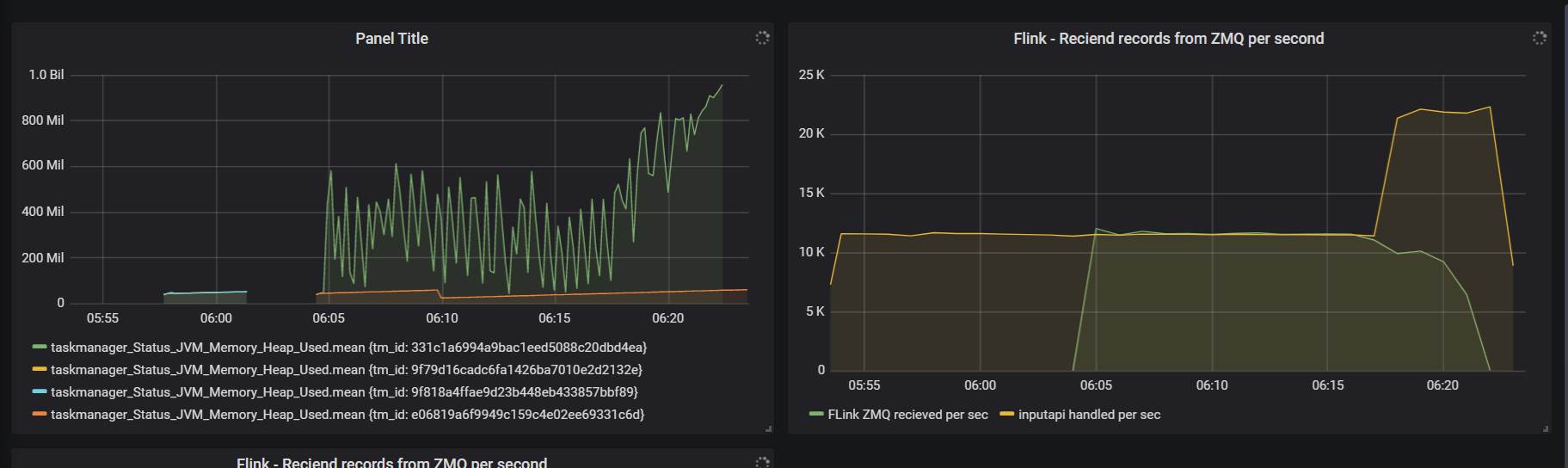Click the green swatch beside FLink ZMQ recieved legend
This screenshot has width=1568, height=468.
coord(816,415)
